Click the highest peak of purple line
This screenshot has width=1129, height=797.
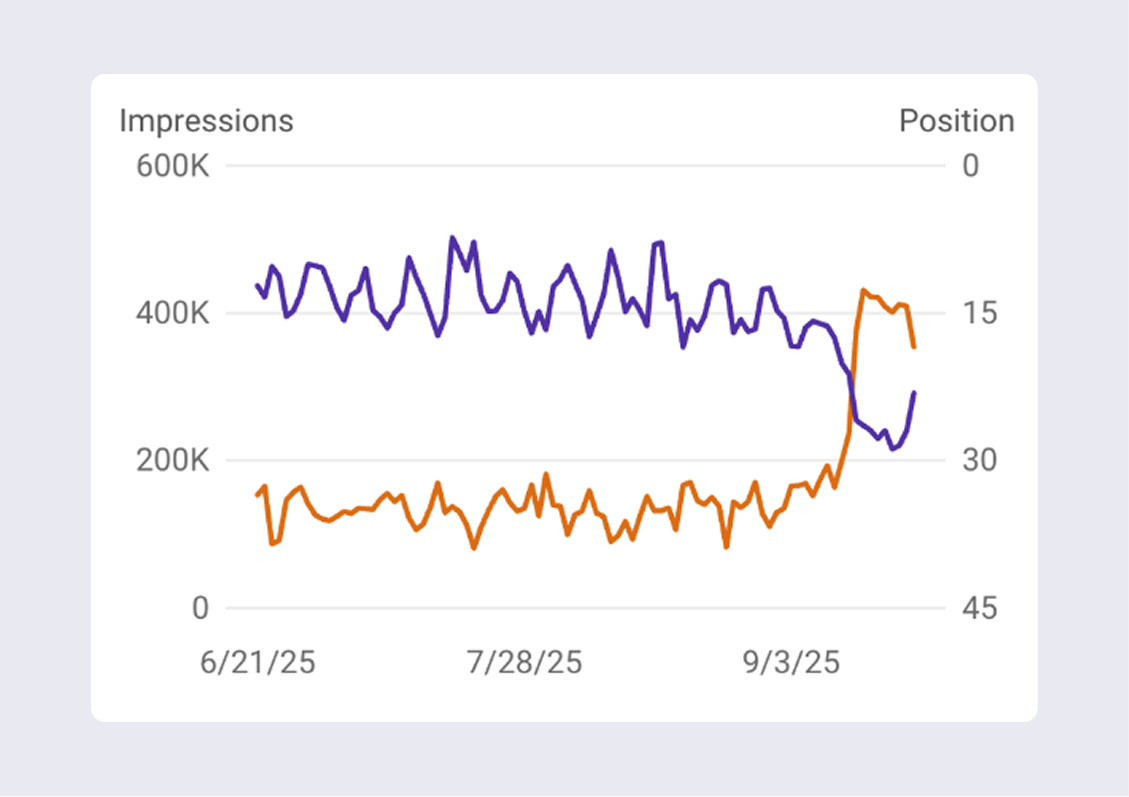pos(452,237)
